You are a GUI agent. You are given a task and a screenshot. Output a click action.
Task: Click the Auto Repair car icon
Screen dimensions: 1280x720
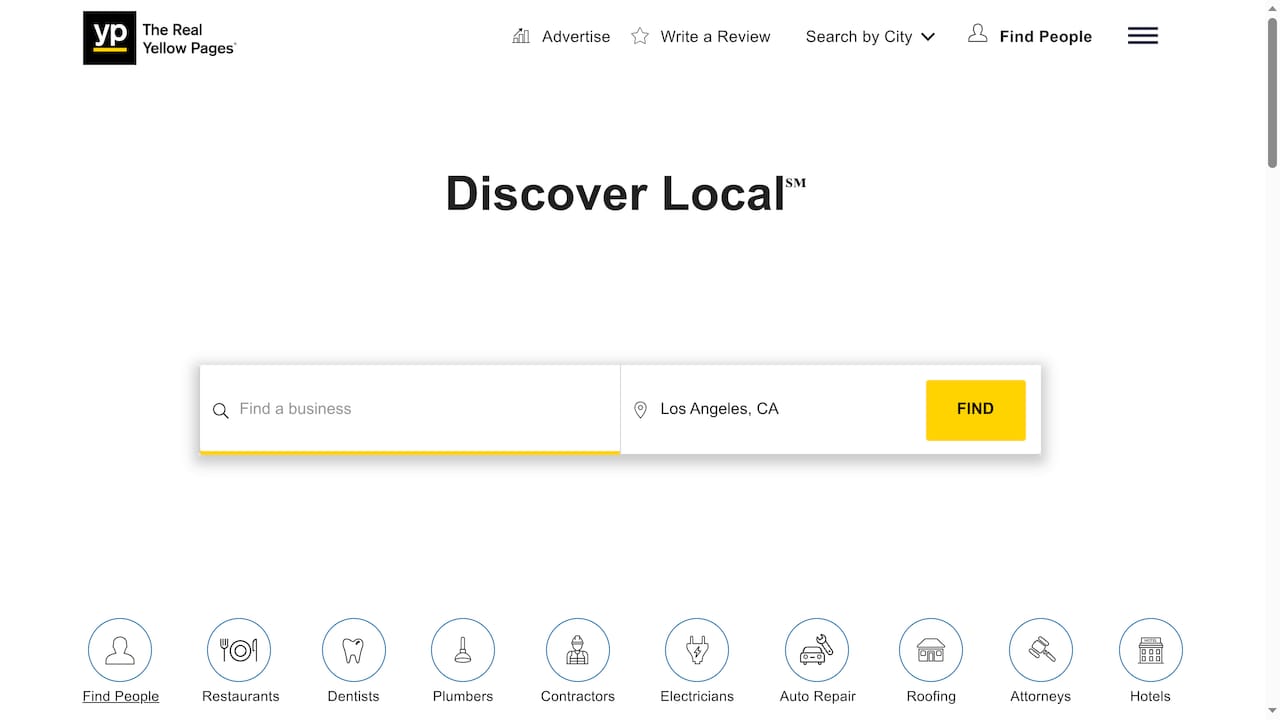[816, 649]
